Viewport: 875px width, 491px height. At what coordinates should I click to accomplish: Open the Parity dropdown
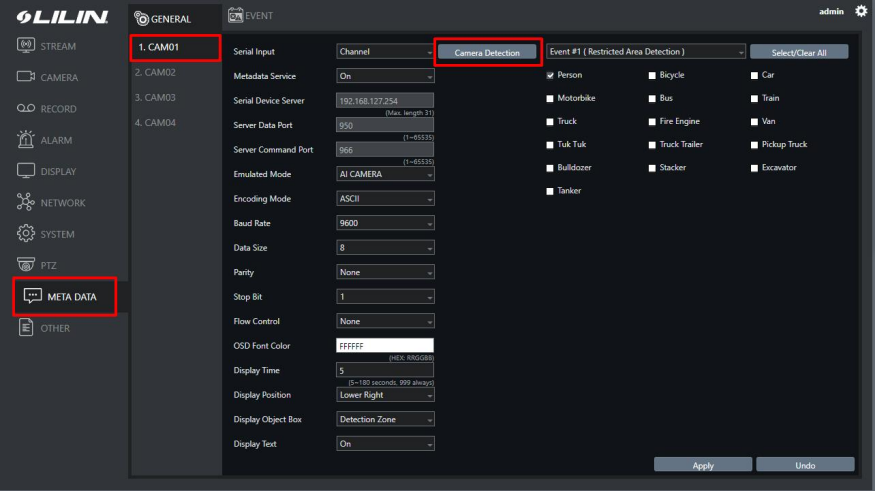(385, 272)
